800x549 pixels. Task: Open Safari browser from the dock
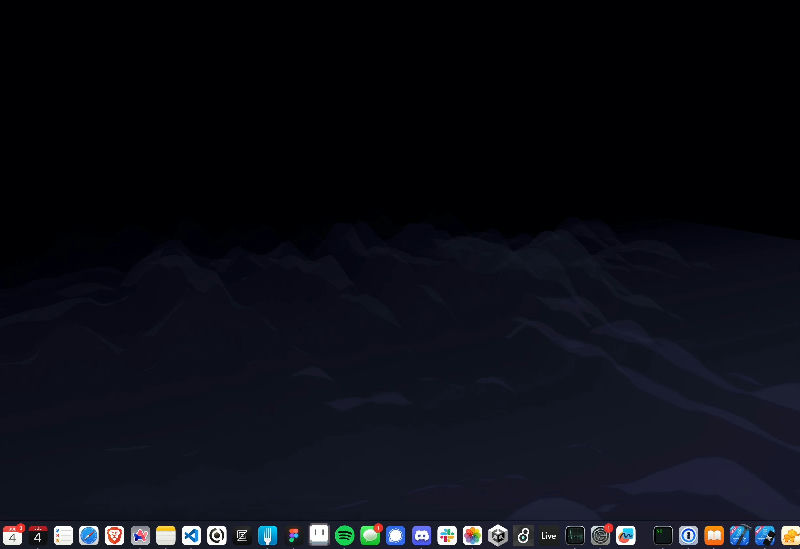point(89,536)
